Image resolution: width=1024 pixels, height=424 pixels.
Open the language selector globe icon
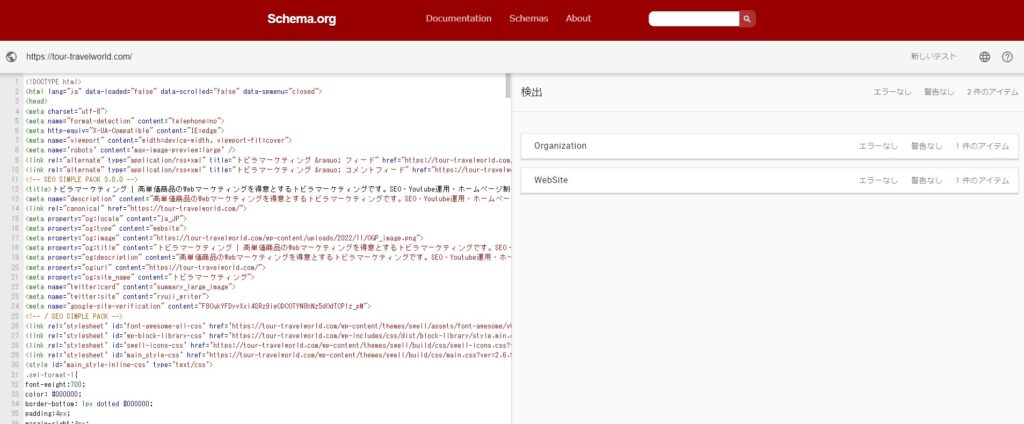984,57
